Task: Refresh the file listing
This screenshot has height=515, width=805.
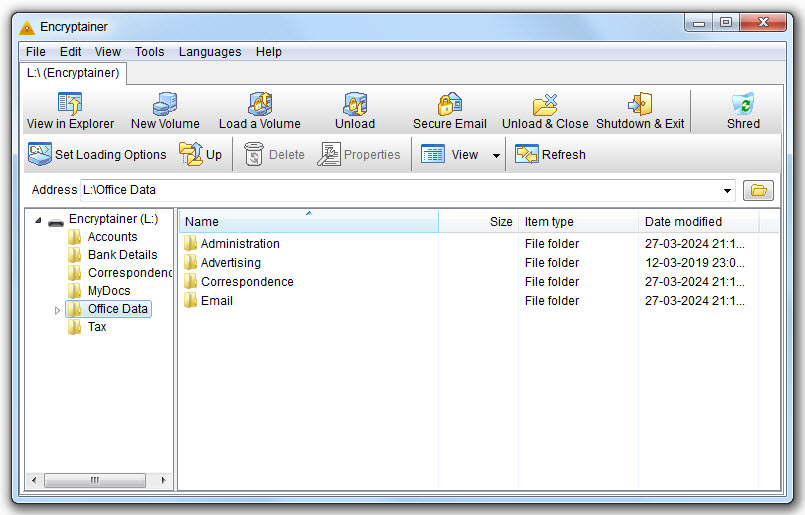Action: click(550, 154)
